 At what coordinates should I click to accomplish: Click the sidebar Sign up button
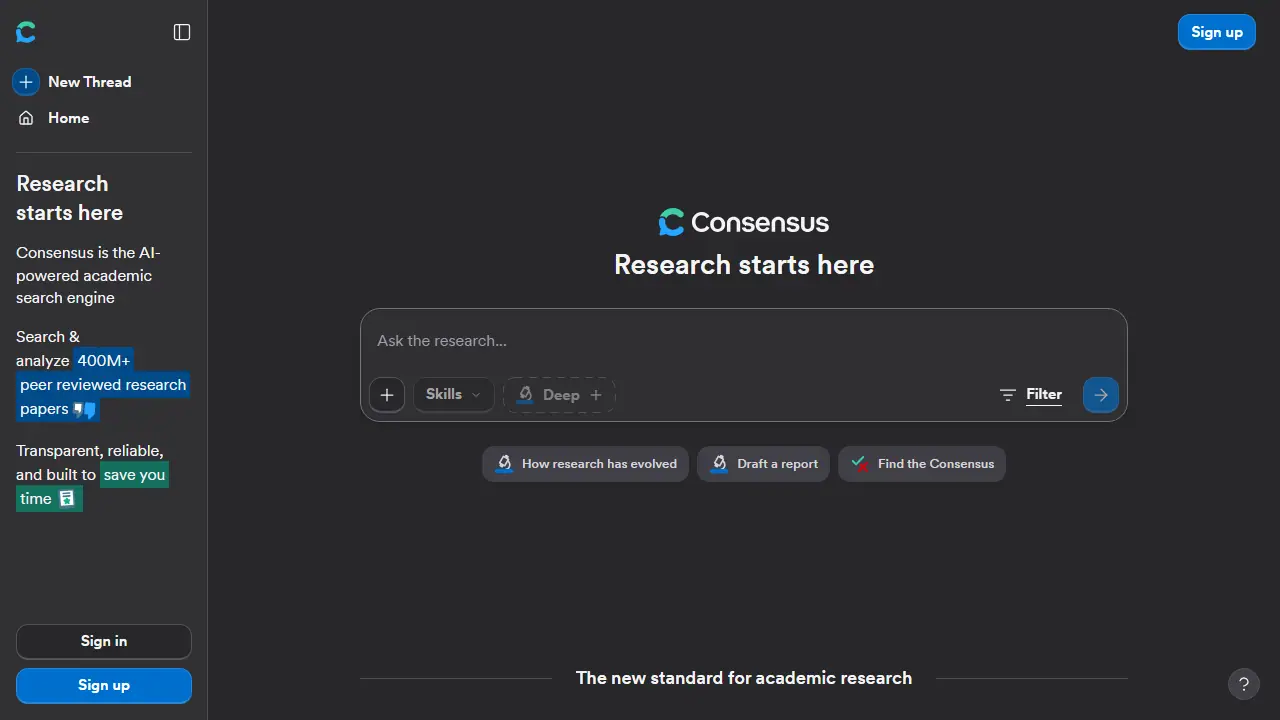point(104,685)
